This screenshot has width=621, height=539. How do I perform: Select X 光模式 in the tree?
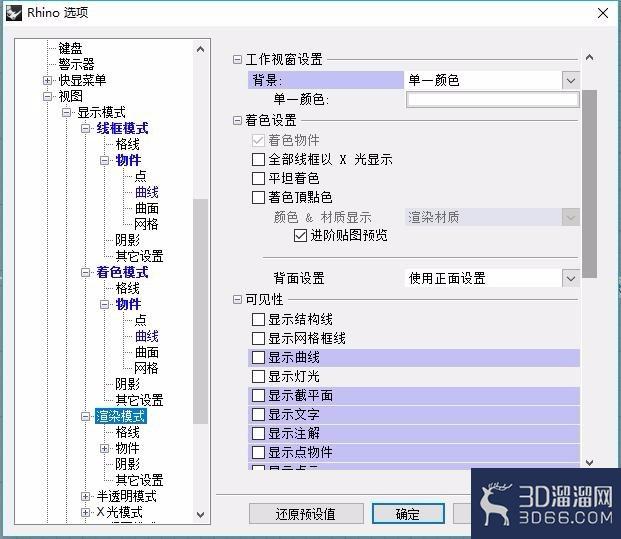120,512
